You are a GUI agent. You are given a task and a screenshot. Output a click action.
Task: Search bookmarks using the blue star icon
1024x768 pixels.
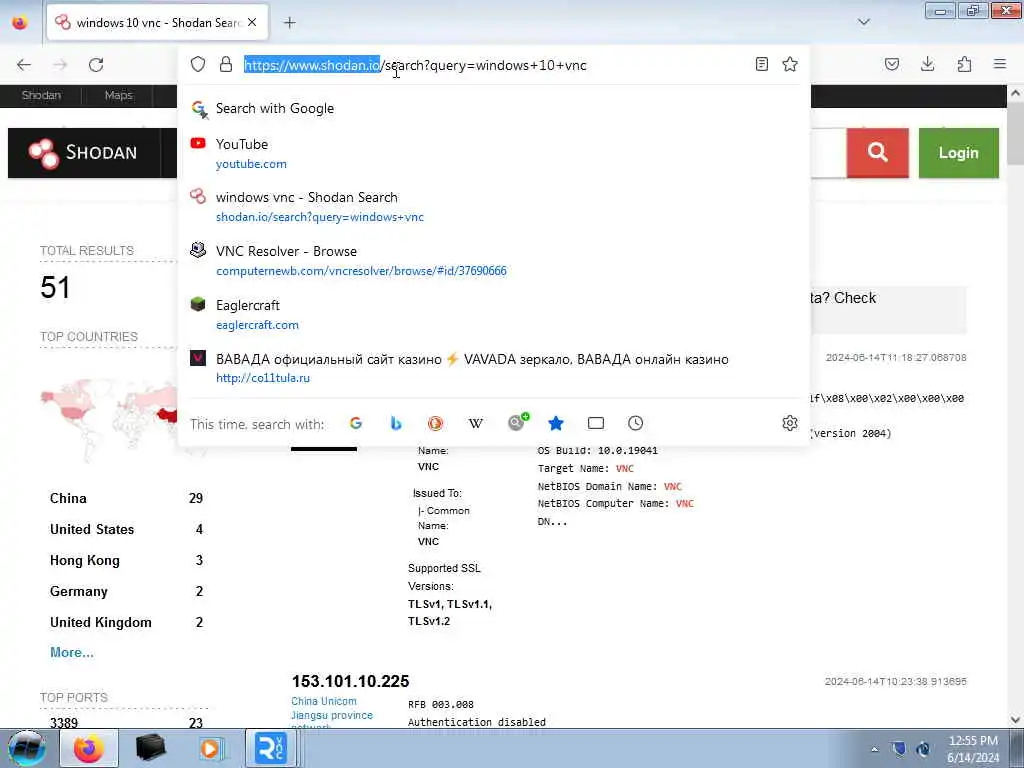(556, 423)
